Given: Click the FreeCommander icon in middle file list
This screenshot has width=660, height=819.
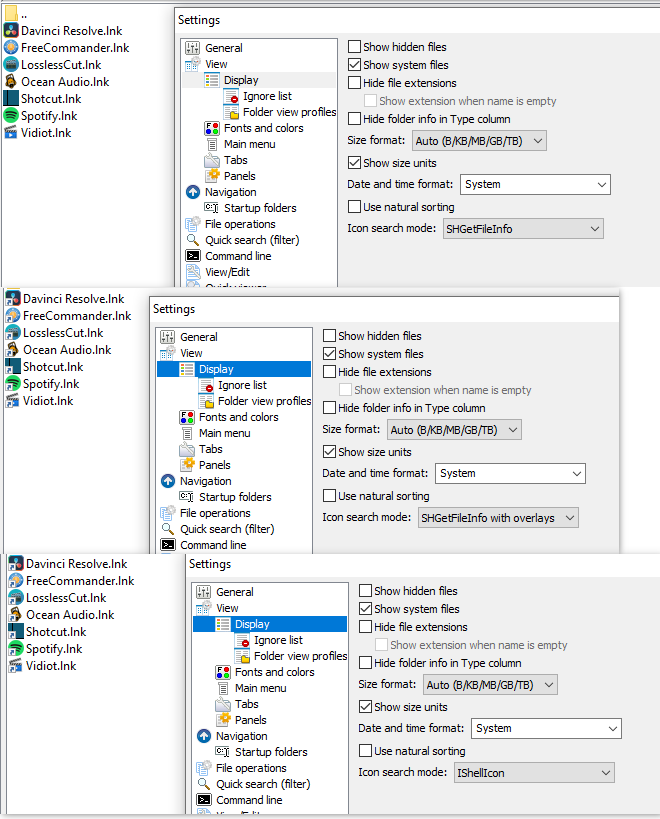Looking at the screenshot, I should tap(13, 315).
